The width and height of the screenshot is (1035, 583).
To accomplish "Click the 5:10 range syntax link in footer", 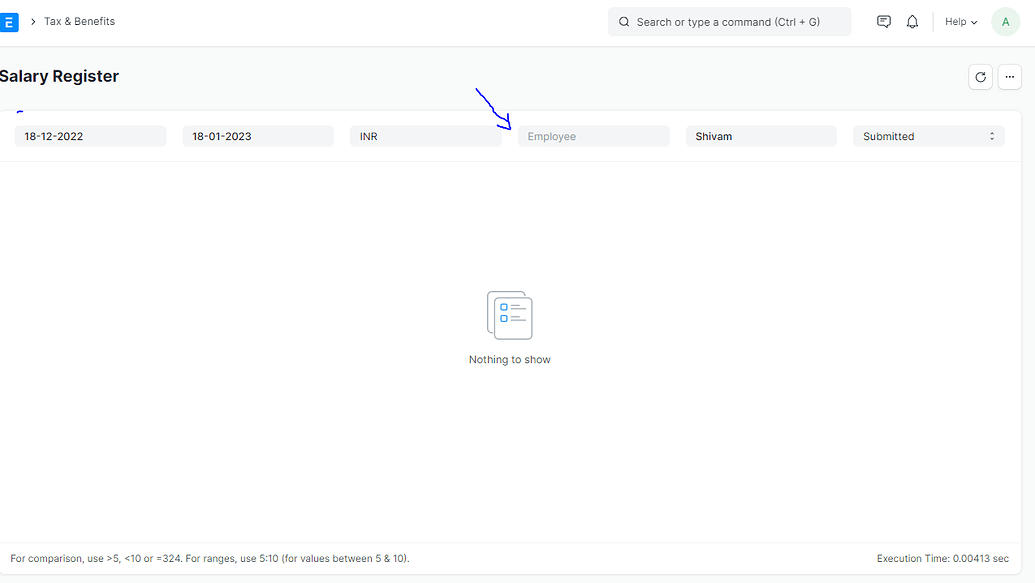I will click(x=268, y=558).
